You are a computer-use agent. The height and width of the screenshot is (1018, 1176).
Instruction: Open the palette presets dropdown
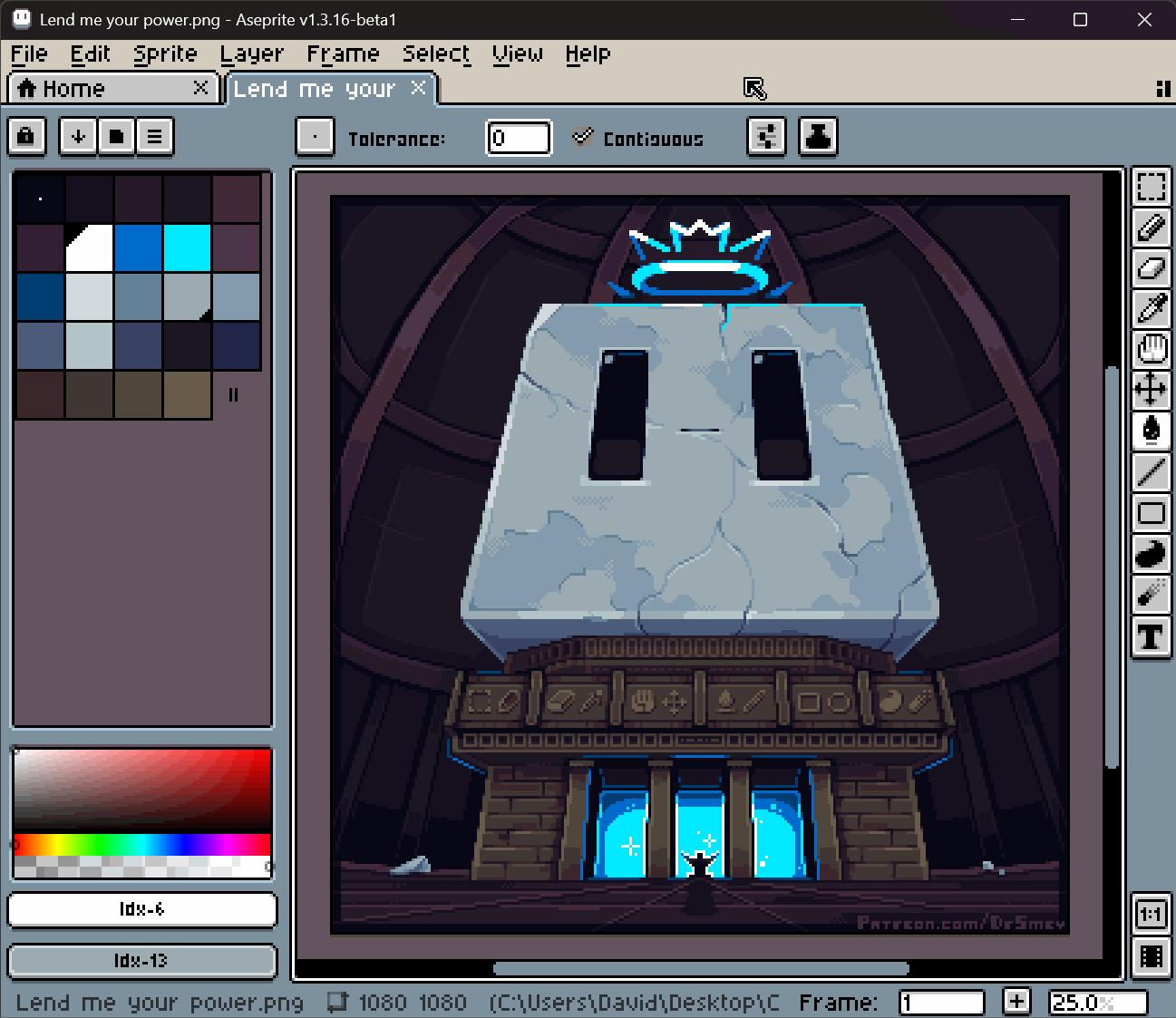tap(116, 137)
